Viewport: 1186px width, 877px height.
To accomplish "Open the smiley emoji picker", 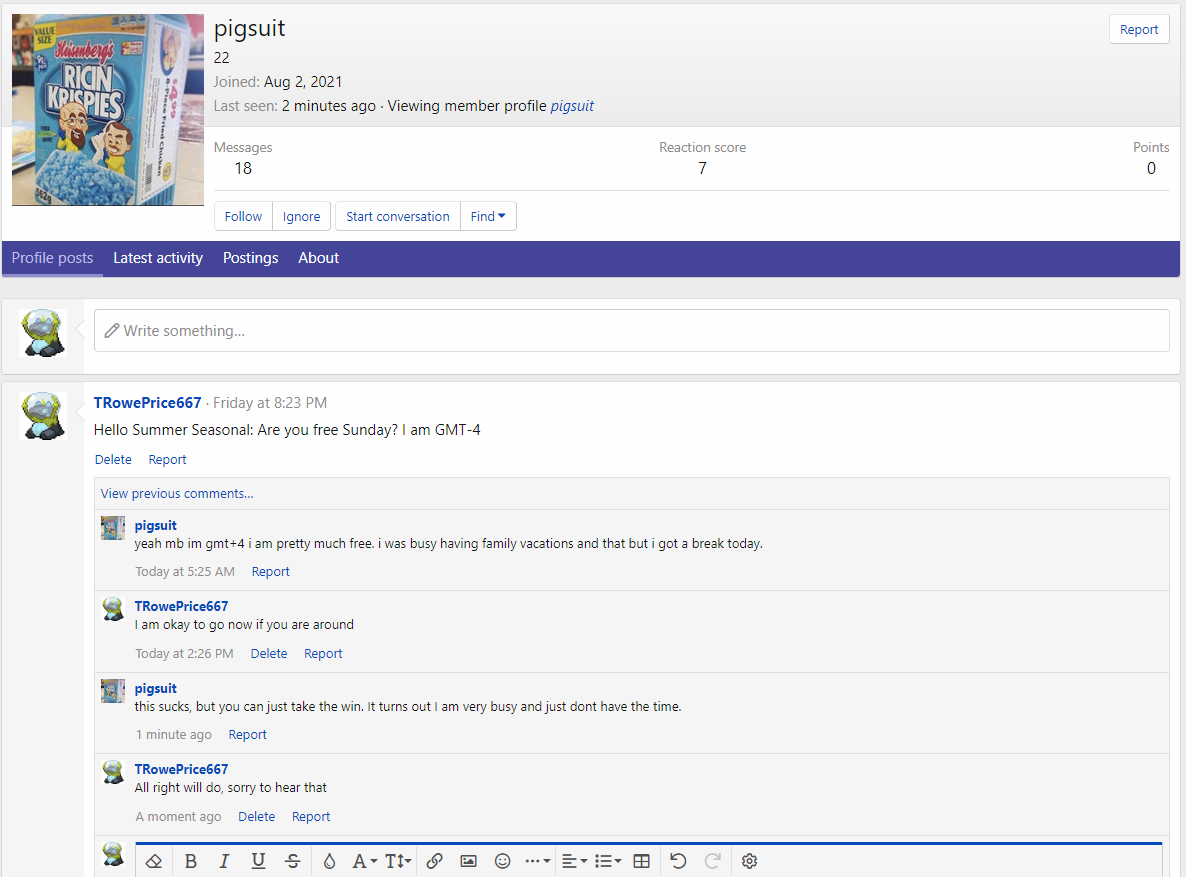I will point(503,861).
